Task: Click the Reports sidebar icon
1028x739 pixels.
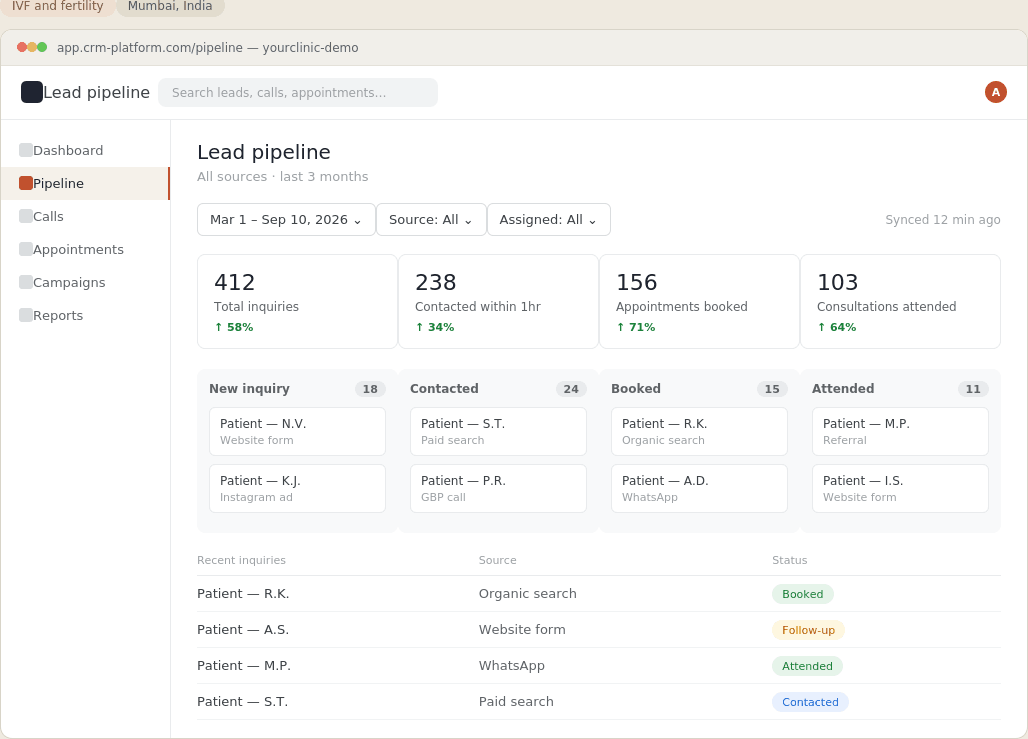Action: [x=26, y=315]
